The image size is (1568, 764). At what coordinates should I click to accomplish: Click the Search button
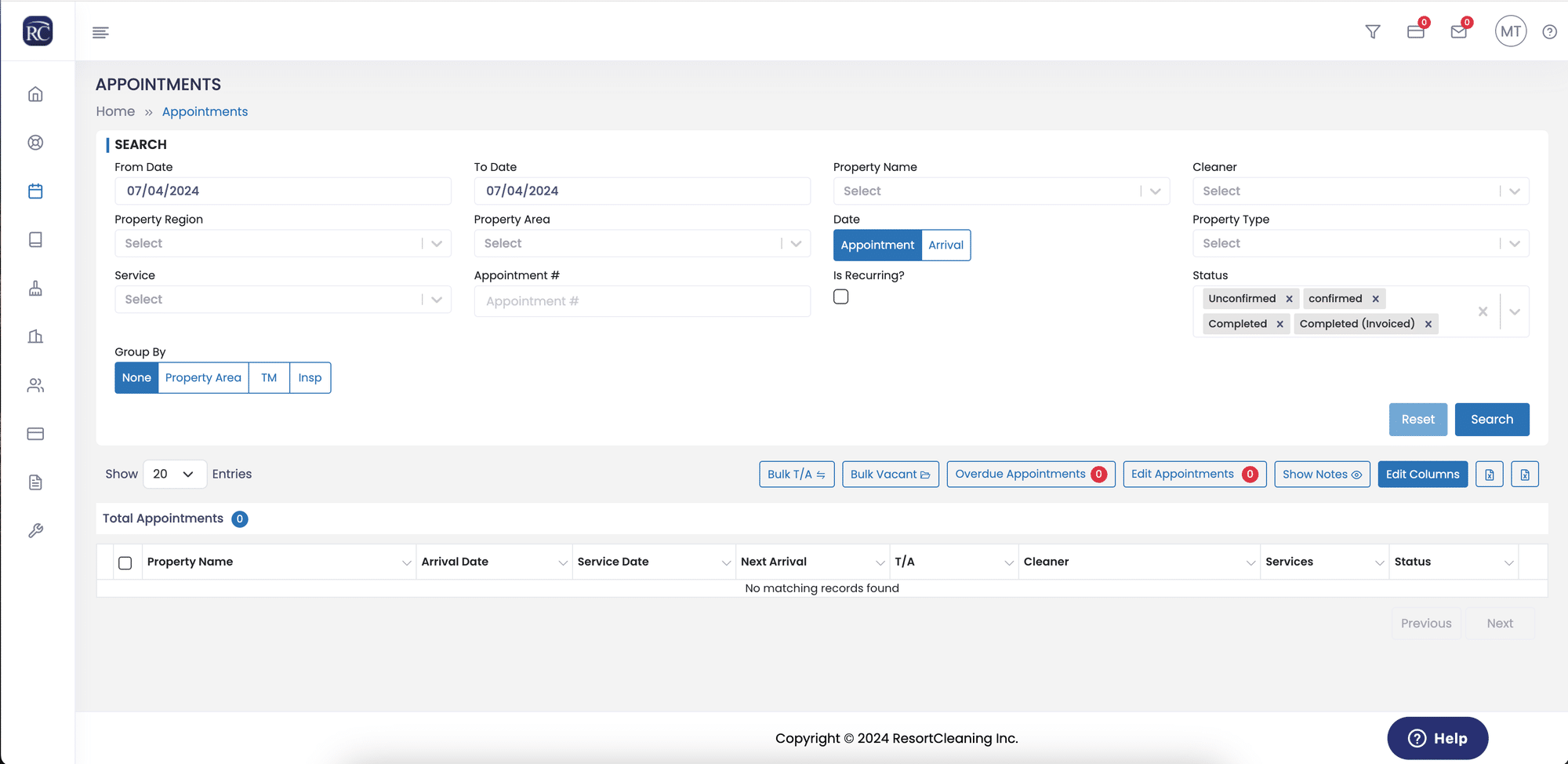[1492, 420]
